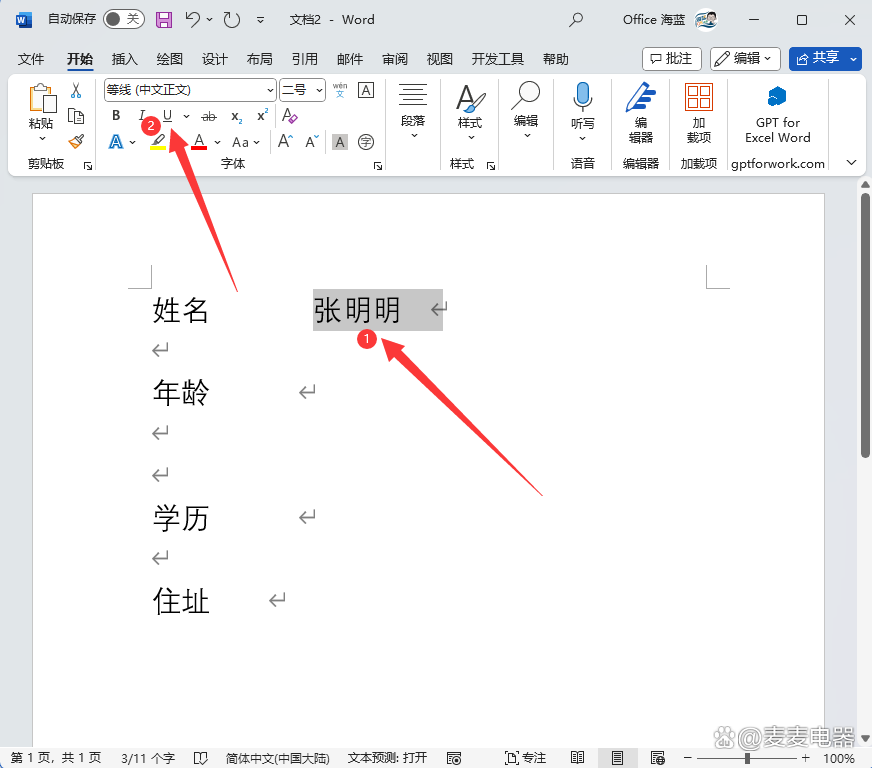Image resolution: width=872 pixels, height=768 pixels.
Task: Open the 编辑 editing mode button
Action: click(x=745, y=58)
